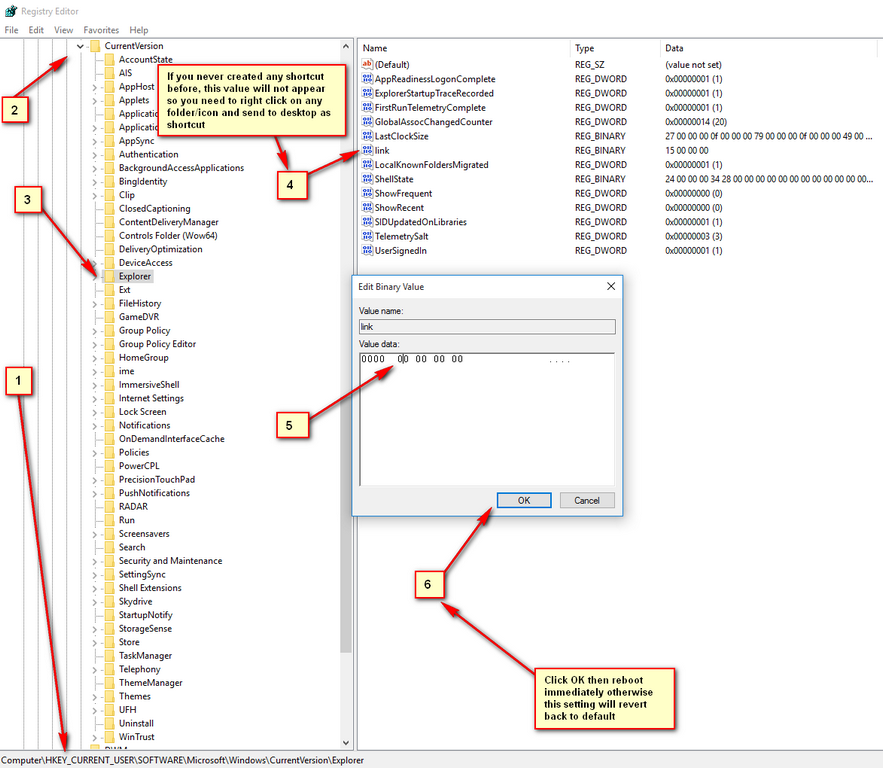This screenshot has height=768, width=883.
Task: Open the File menu
Action: click(11, 30)
